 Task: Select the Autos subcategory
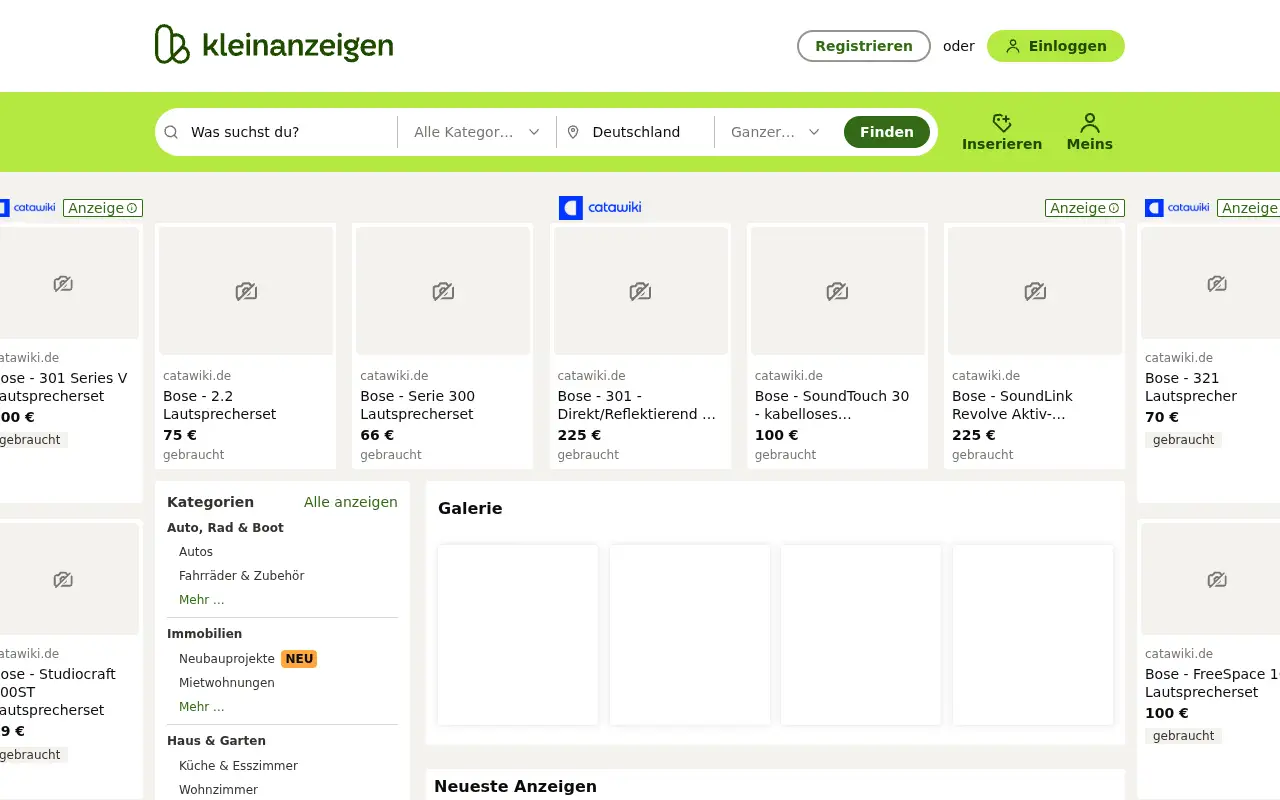pyautogui.click(x=196, y=552)
